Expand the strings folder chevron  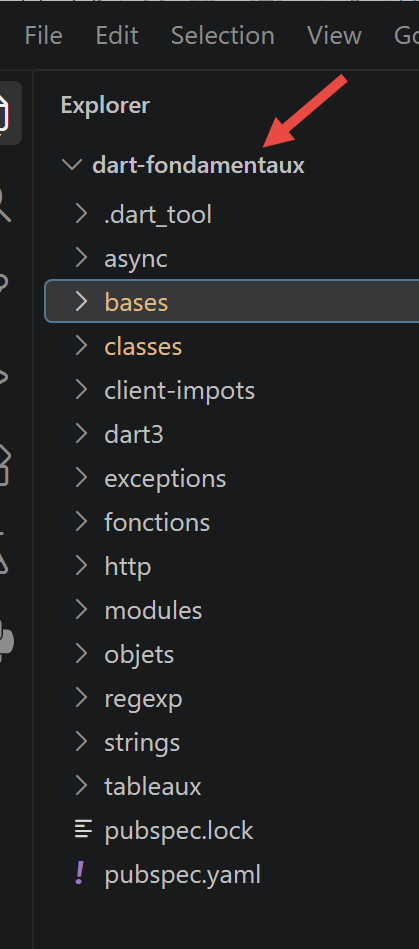(x=81, y=742)
